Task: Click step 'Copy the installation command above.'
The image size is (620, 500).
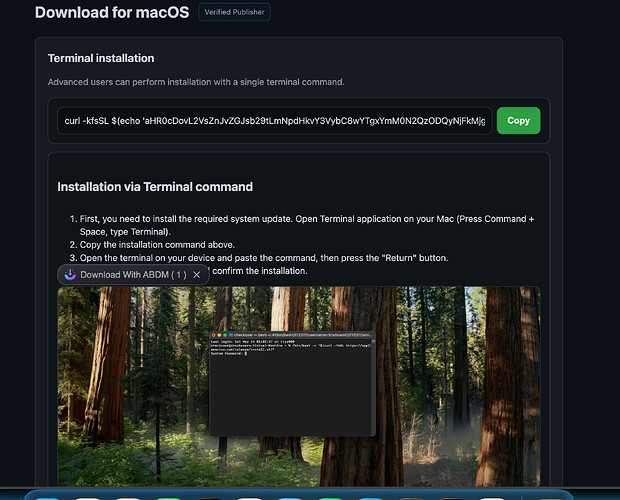Action: click(x=157, y=245)
